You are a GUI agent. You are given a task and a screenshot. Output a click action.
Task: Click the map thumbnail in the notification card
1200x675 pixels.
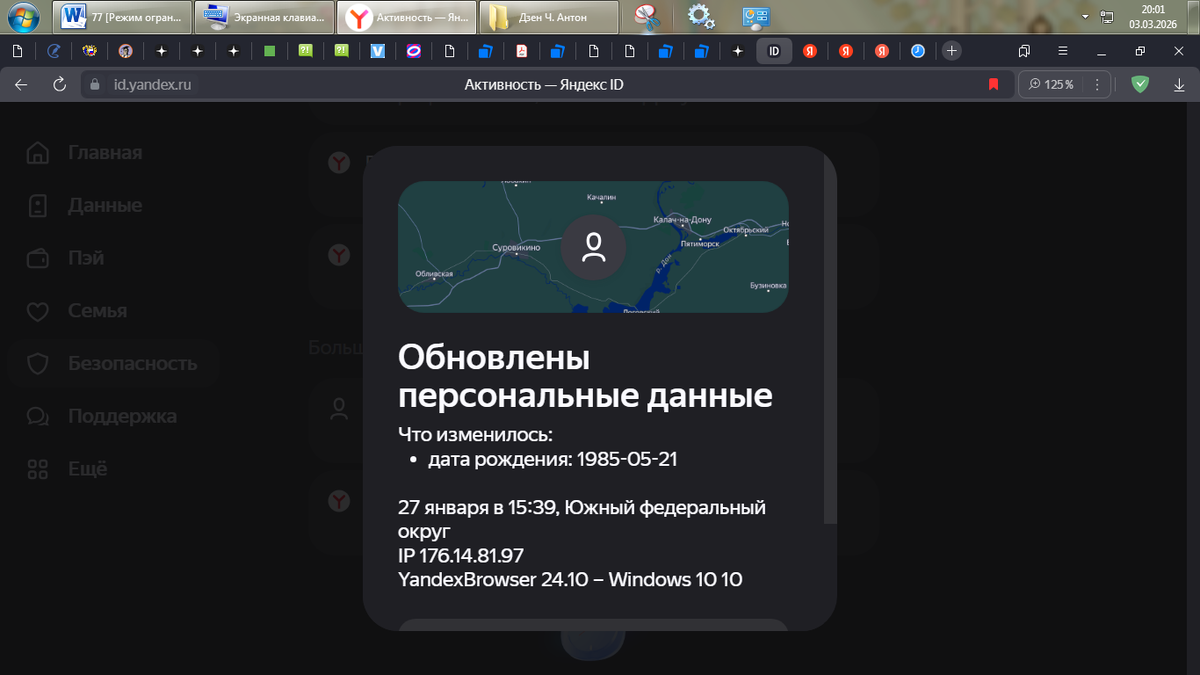[594, 246]
